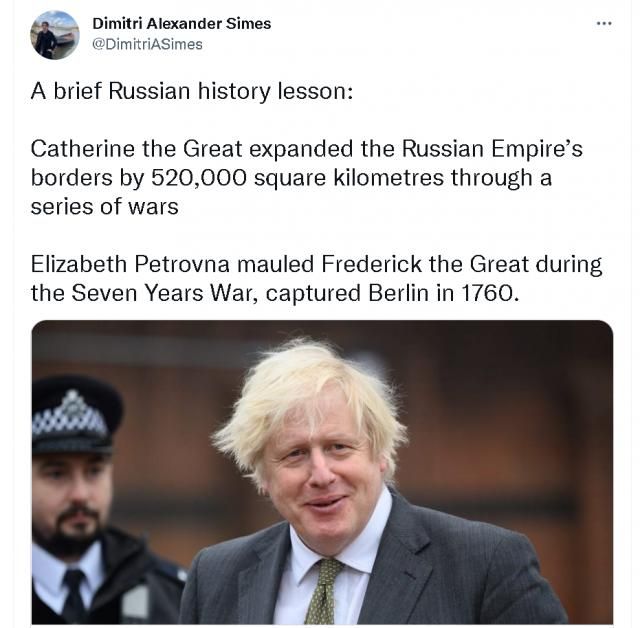
Task: Open Dimitri Alexander Simes profile avatar
Action: [55, 35]
